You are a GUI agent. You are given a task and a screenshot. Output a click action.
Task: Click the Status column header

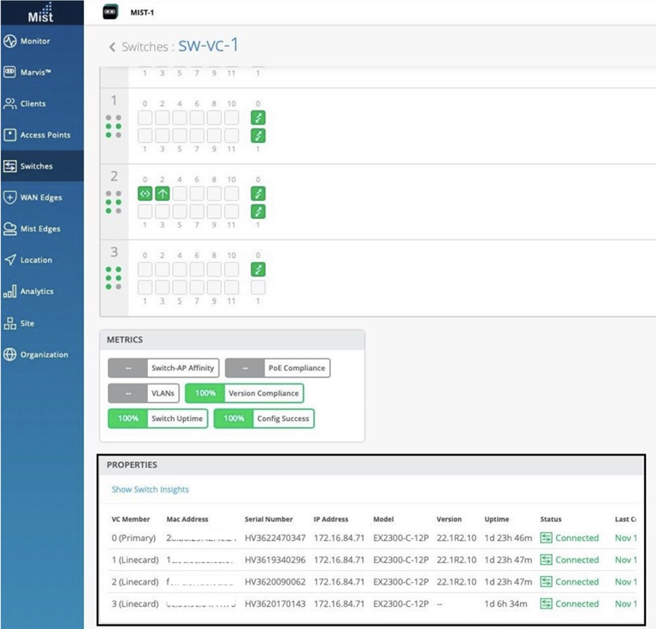551,519
